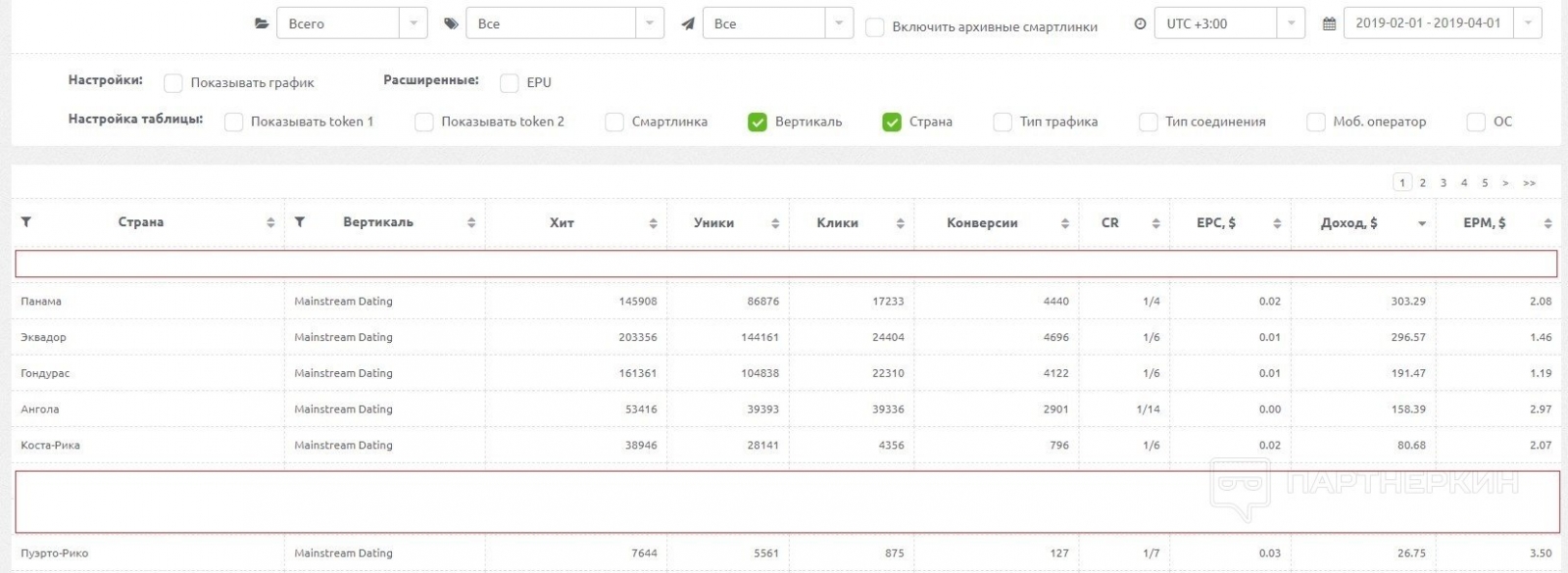
Task: Tick the Тип соединения checkbox
Action: (1149, 122)
